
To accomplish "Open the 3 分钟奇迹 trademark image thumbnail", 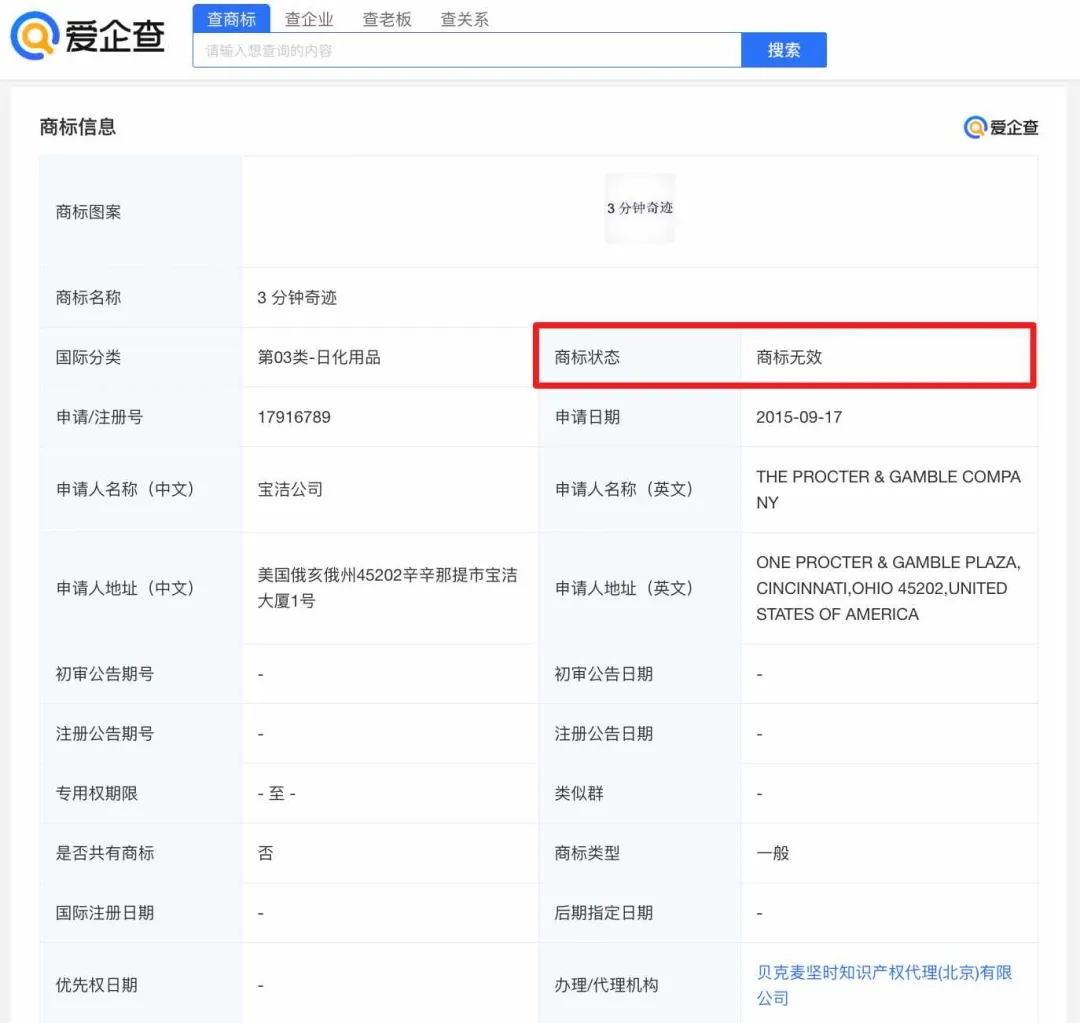I will pos(640,208).
